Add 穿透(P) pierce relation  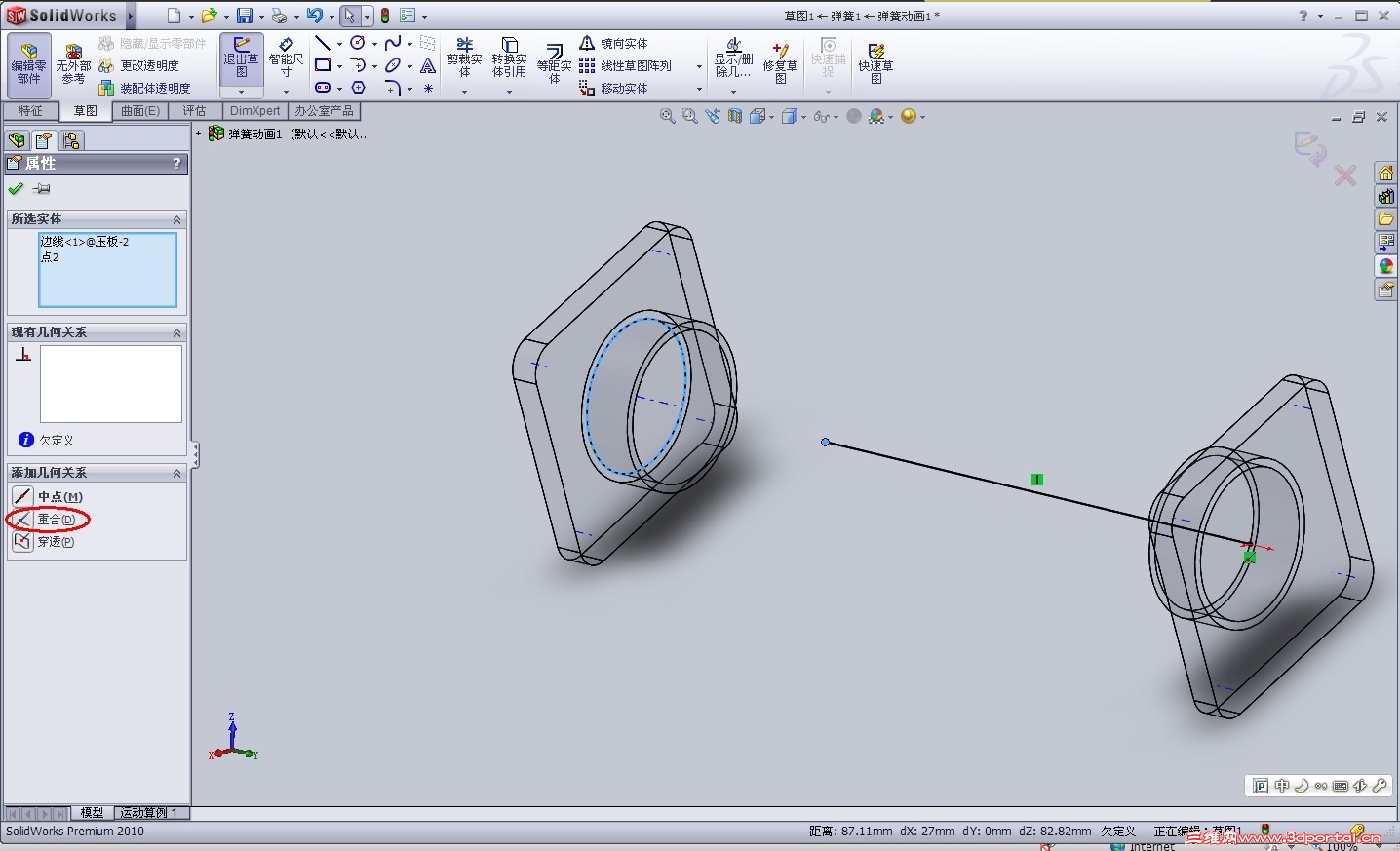click(x=44, y=541)
